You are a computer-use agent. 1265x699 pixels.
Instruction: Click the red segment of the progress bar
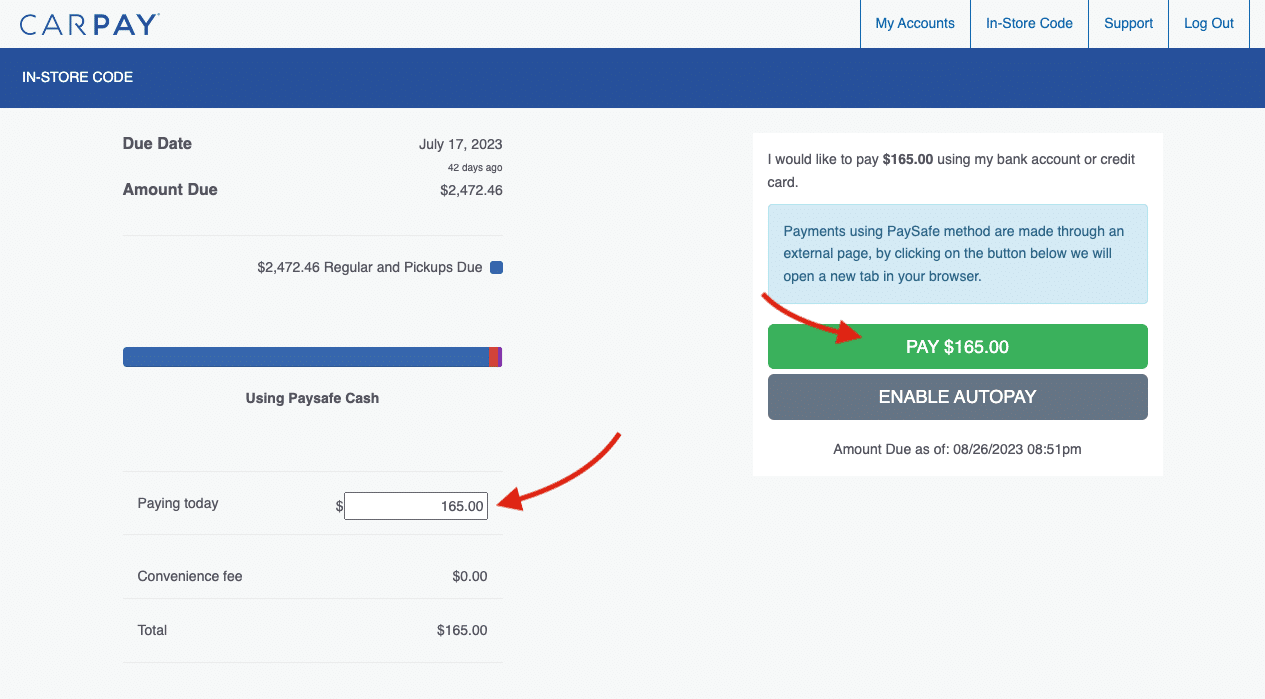pyautogui.click(x=492, y=356)
